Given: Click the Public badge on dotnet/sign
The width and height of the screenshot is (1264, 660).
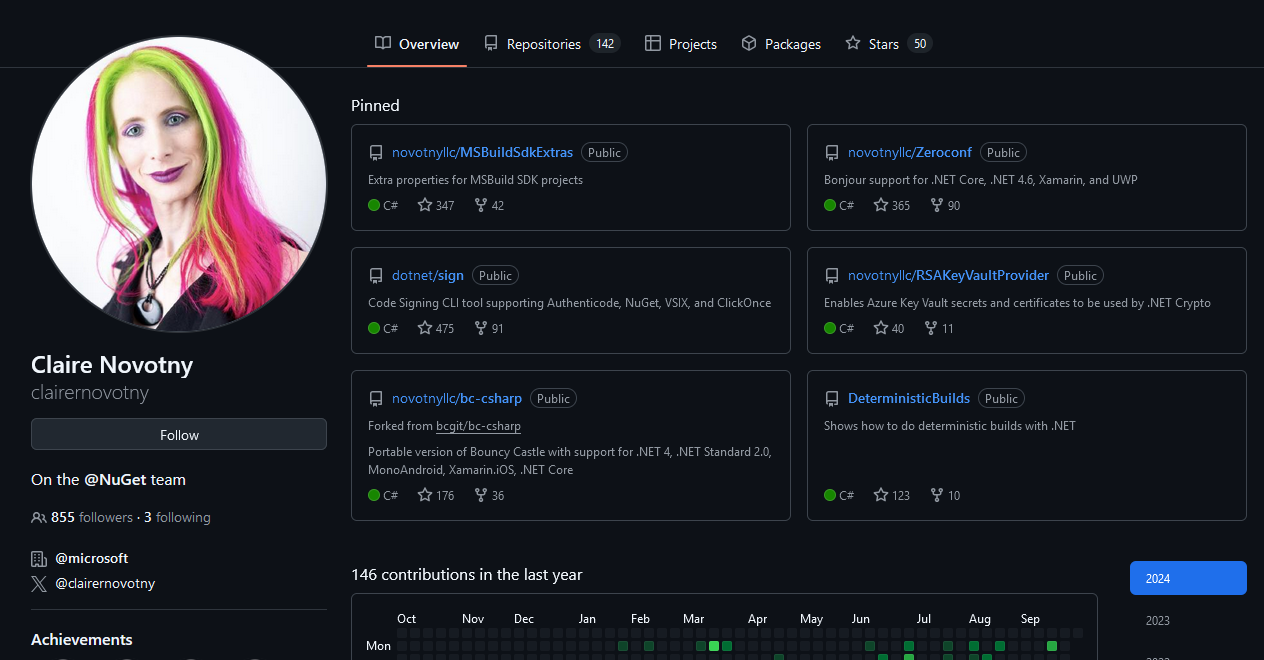Looking at the screenshot, I should (x=495, y=276).
